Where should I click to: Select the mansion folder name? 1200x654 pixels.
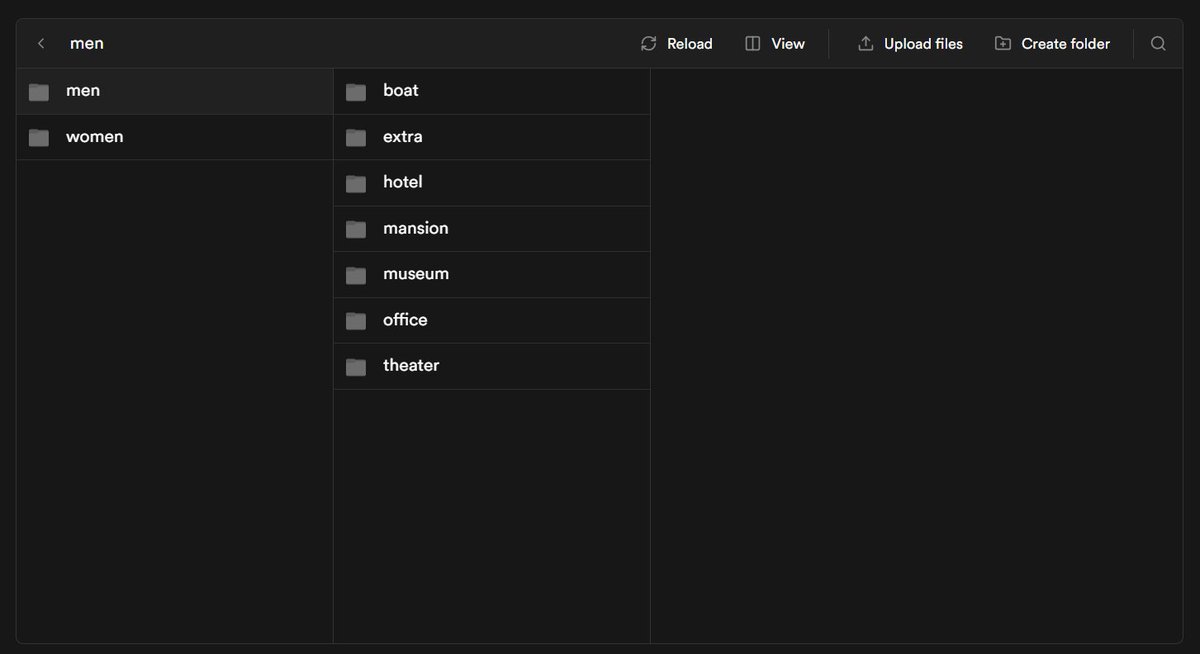click(x=416, y=228)
